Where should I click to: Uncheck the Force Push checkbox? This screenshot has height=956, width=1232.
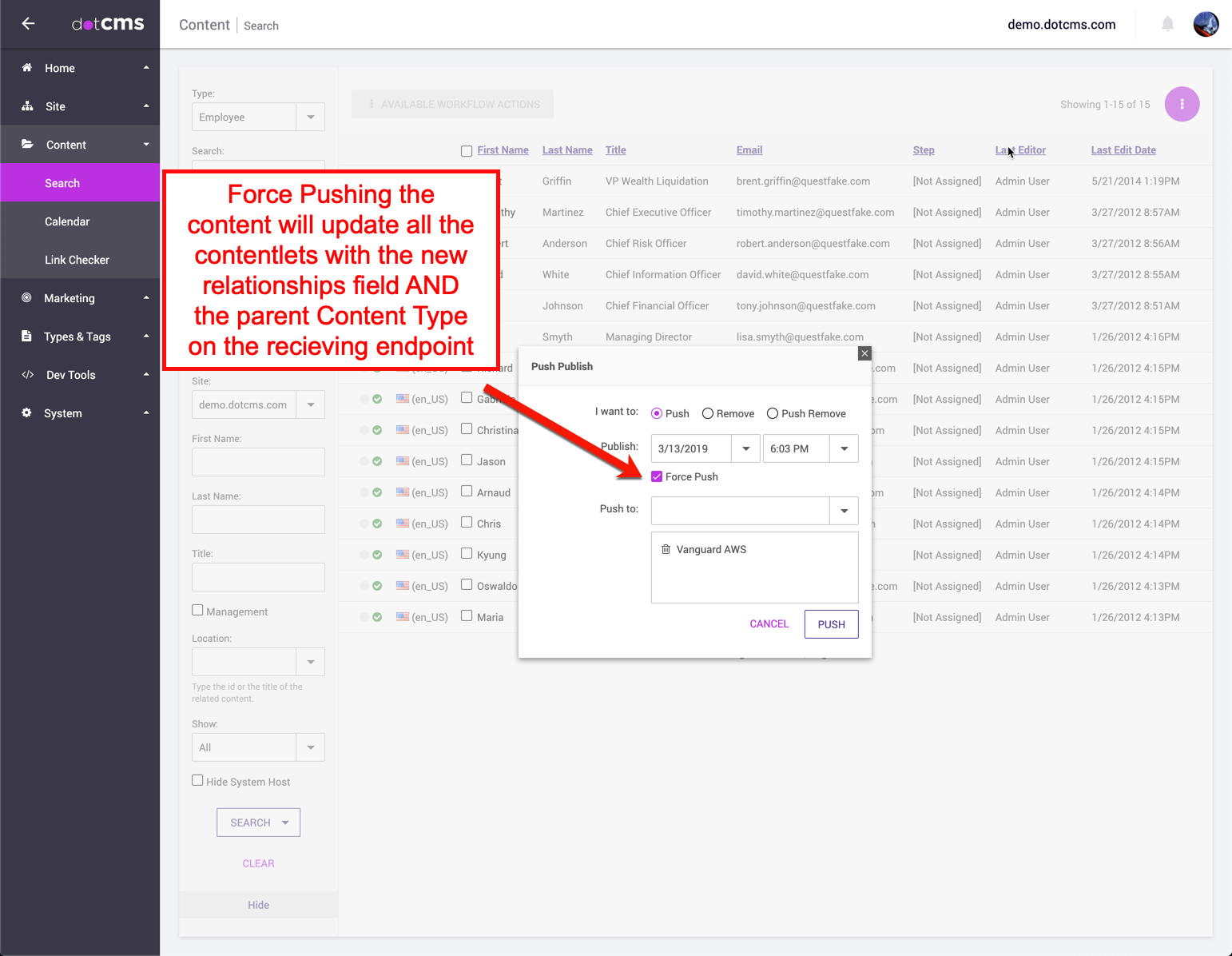coord(657,476)
